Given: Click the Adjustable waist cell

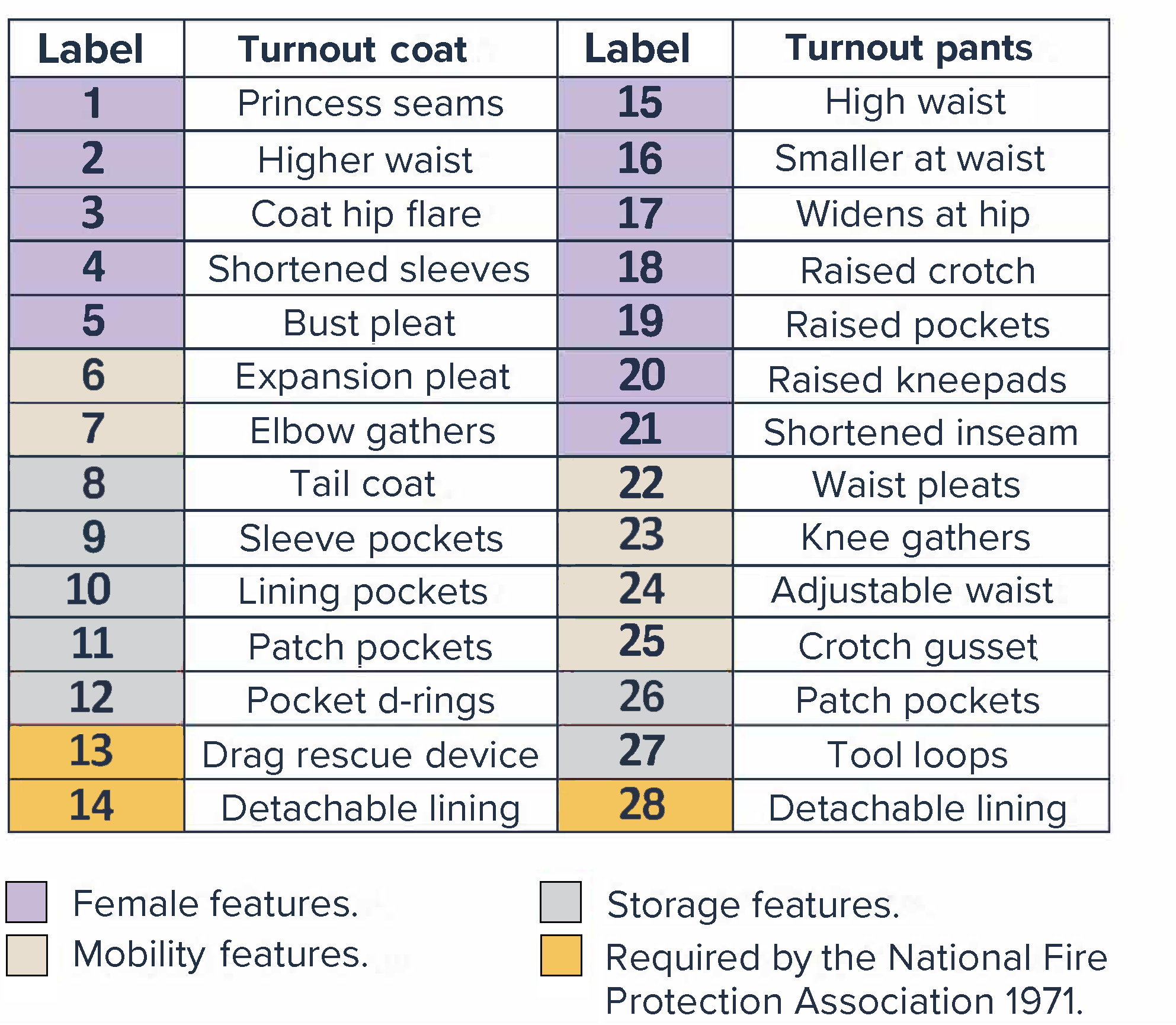Looking at the screenshot, I should (x=920, y=591).
